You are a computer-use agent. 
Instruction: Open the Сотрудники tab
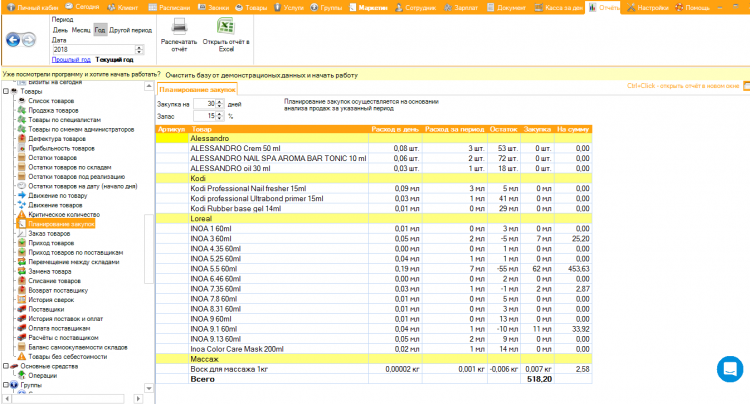click(x=415, y=7)
